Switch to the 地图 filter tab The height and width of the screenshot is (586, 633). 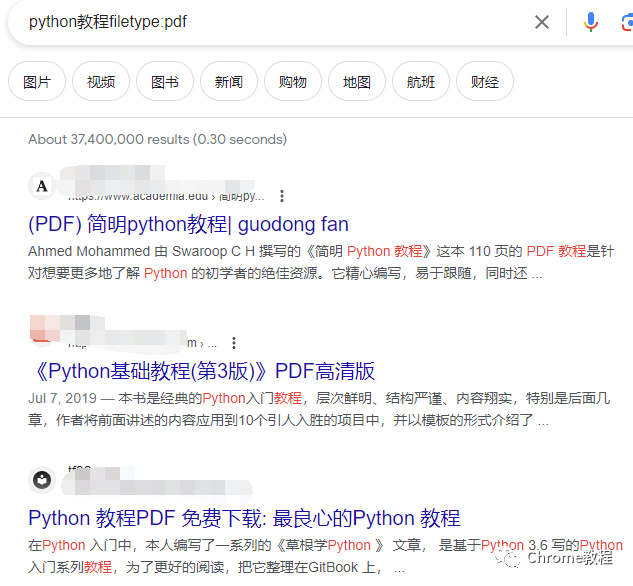click(357, 82)
